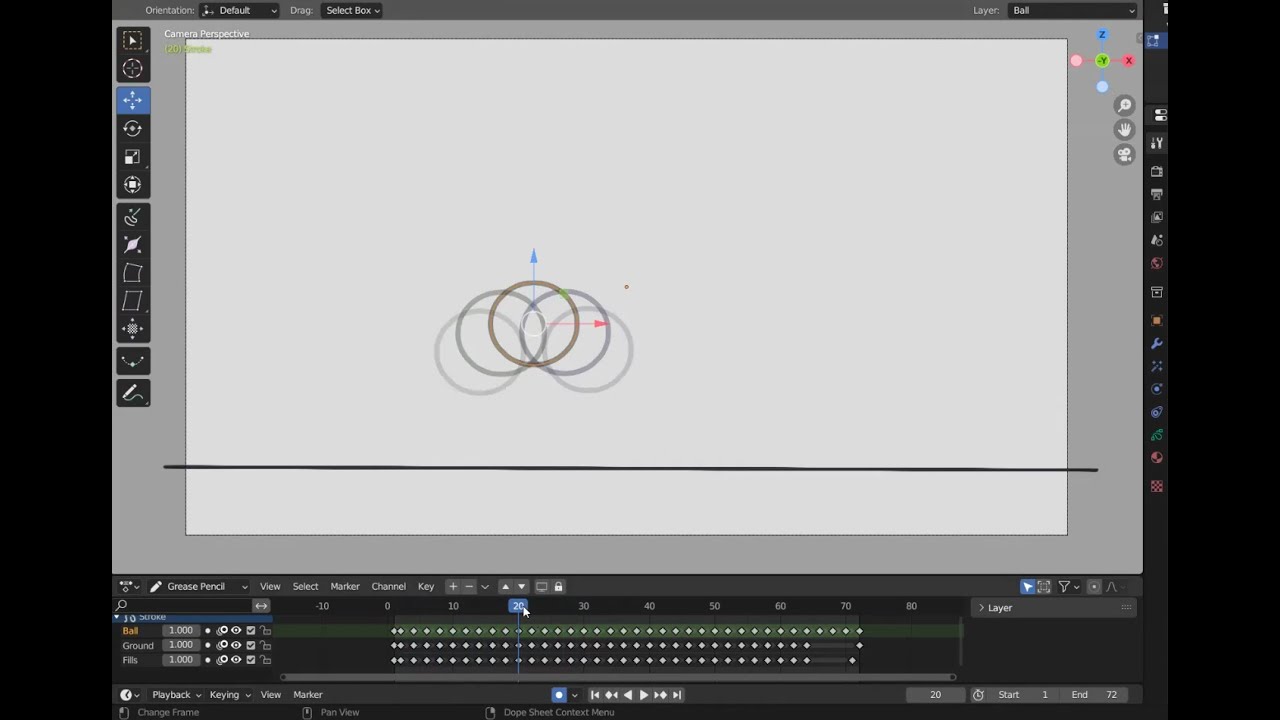Open the dope sheet Channel menu
The image size is (1280, 720).
[x=388, y=587]
